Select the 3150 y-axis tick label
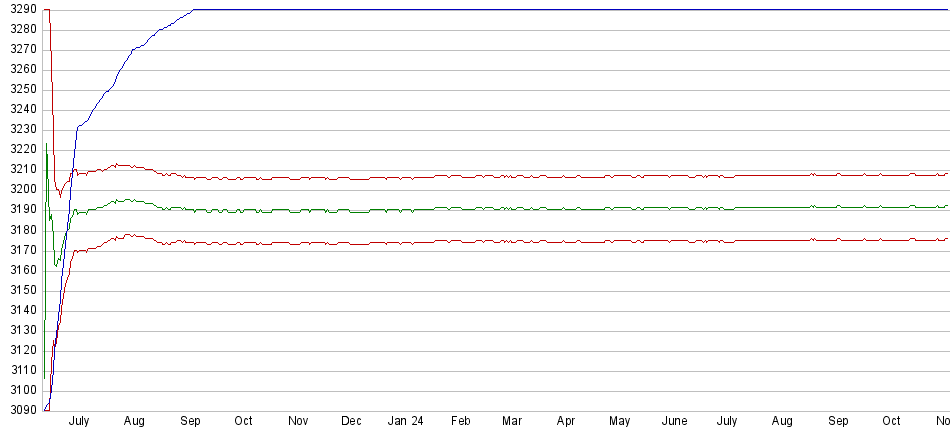Screen dimensions: 950x435 22,290
